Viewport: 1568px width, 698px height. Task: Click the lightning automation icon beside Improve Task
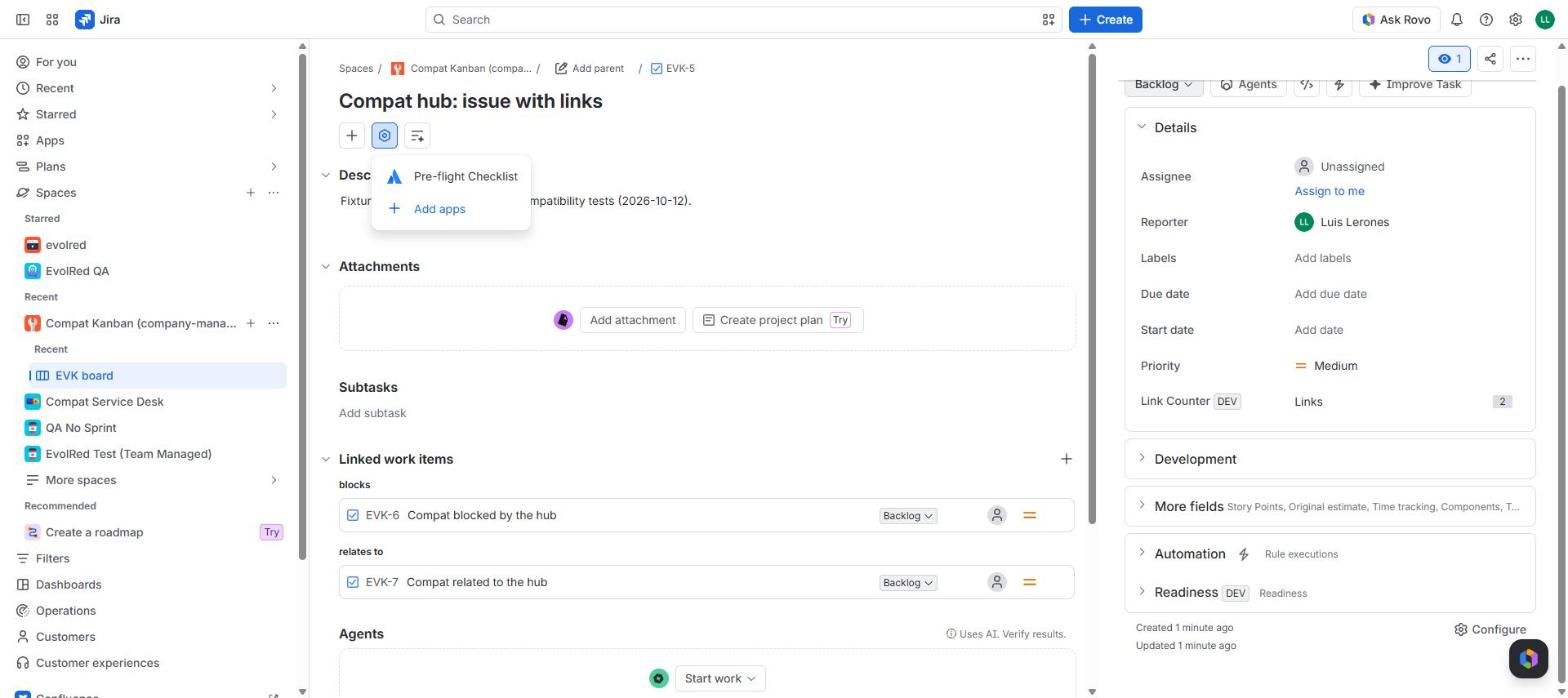point(1339,84)
